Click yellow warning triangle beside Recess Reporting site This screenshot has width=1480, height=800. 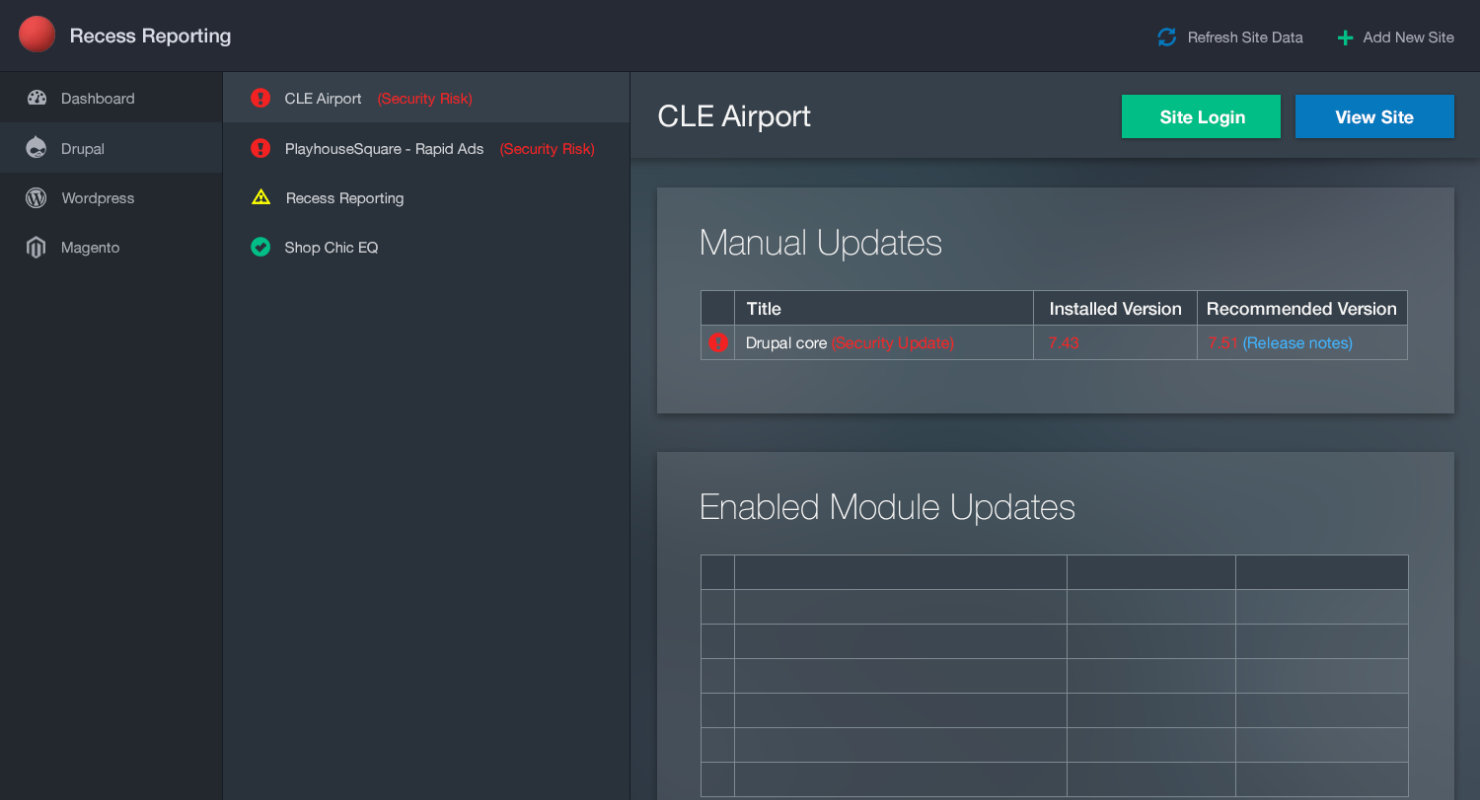click(261, 197)
